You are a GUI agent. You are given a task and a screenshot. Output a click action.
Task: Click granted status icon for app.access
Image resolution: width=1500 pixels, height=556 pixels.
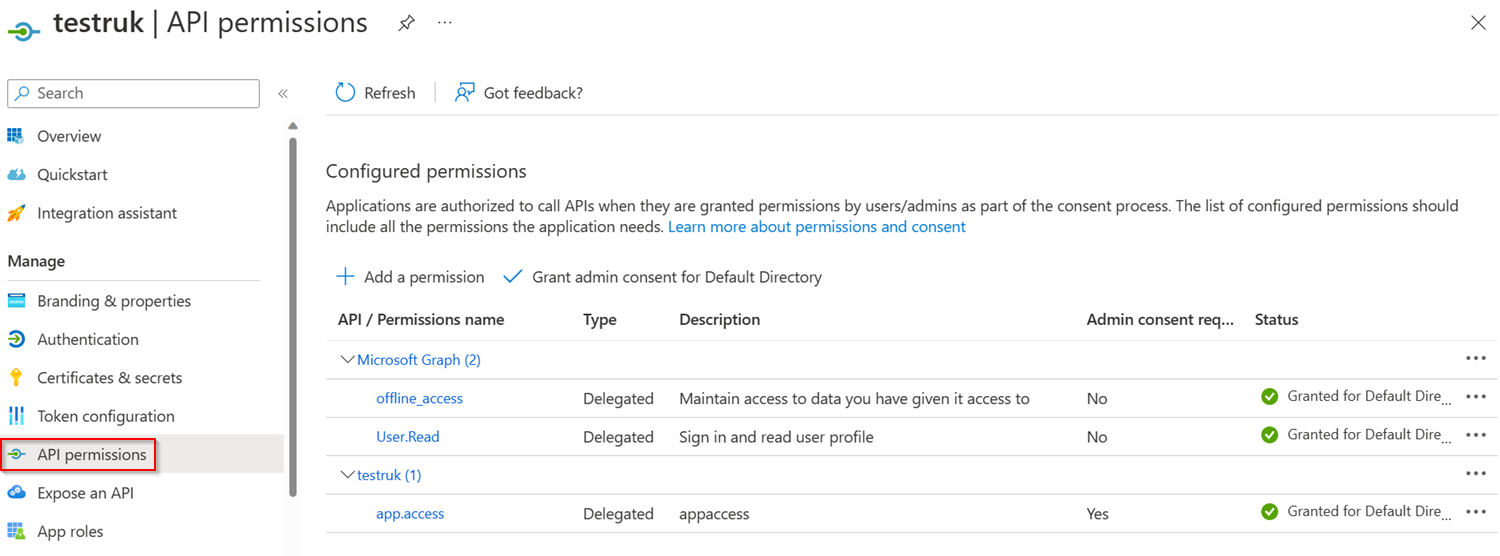1270,512
